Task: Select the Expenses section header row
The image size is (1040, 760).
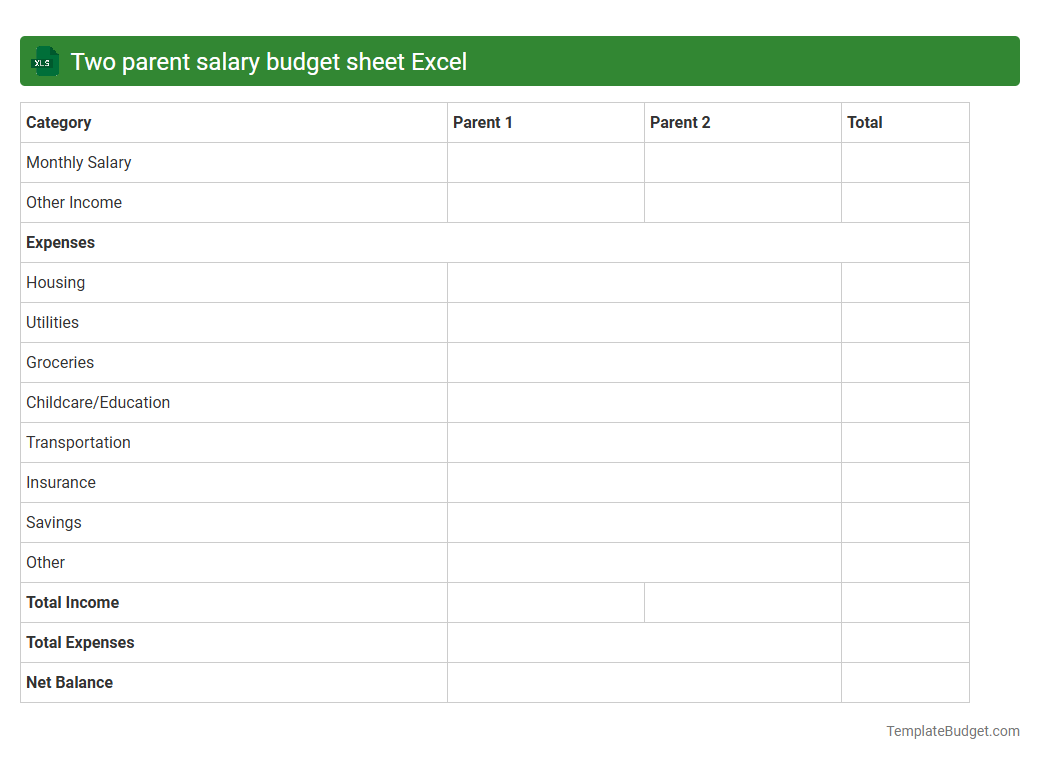Action: point(60,242)
